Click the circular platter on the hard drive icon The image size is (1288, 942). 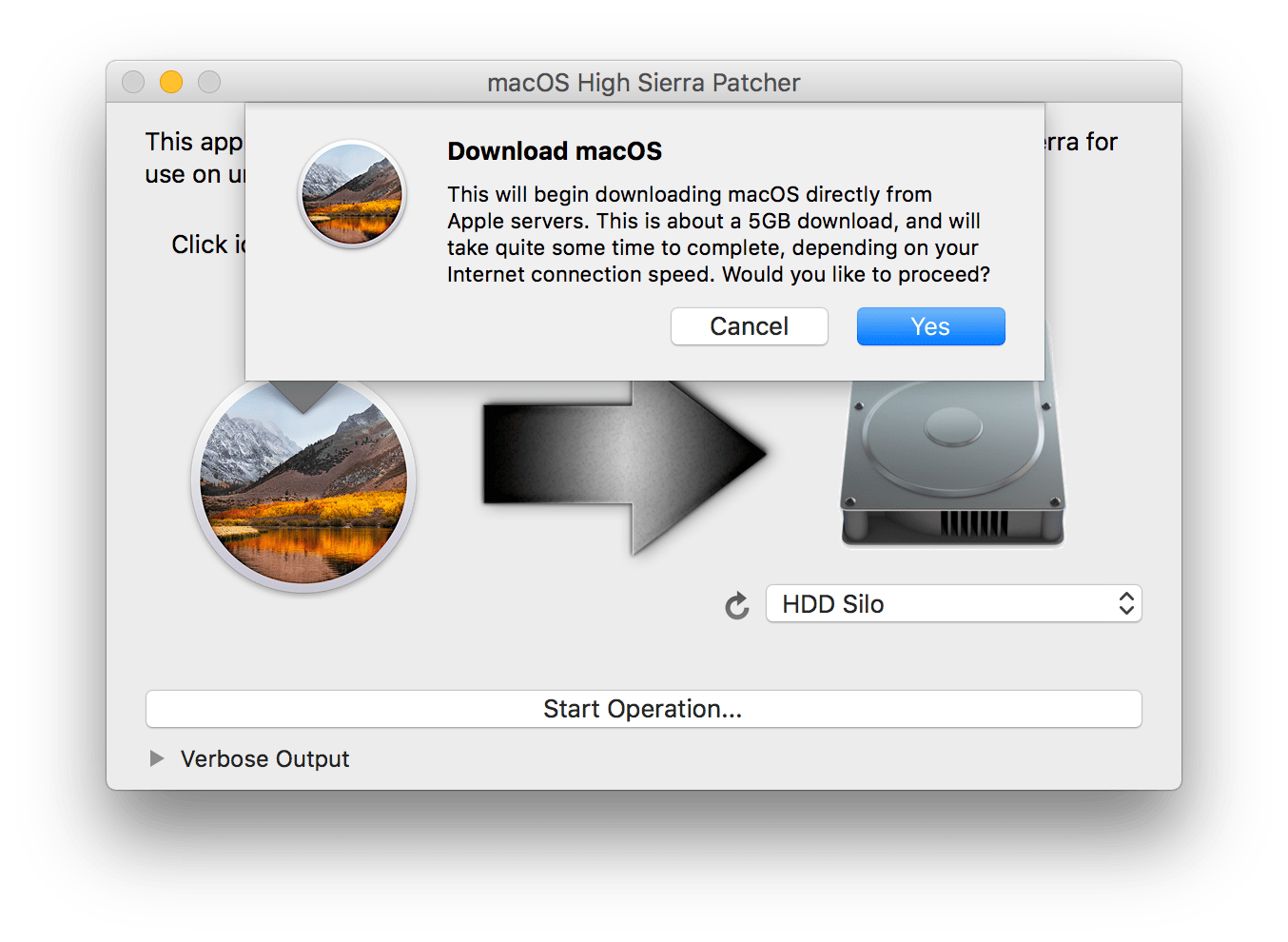(x=951, y=428)
